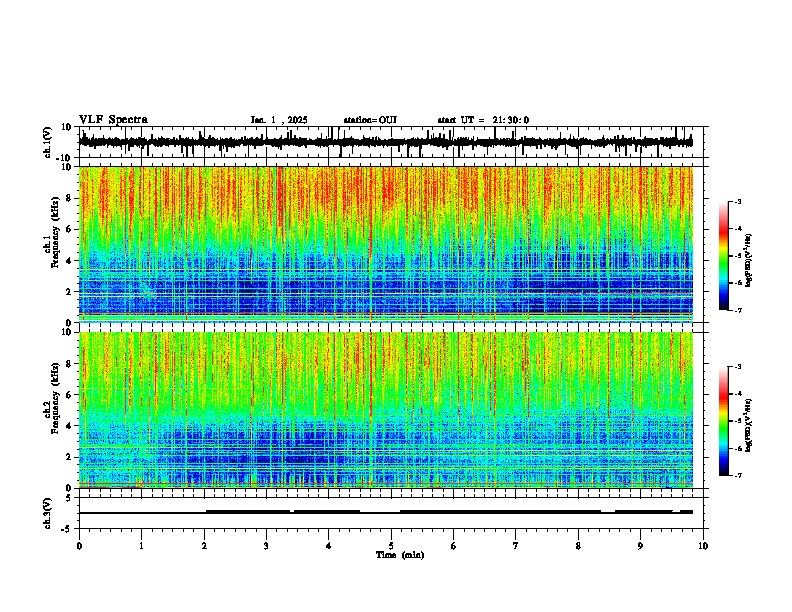Click the 'VLF Spectra' title text
792x612 pixels.
(113, 120)
